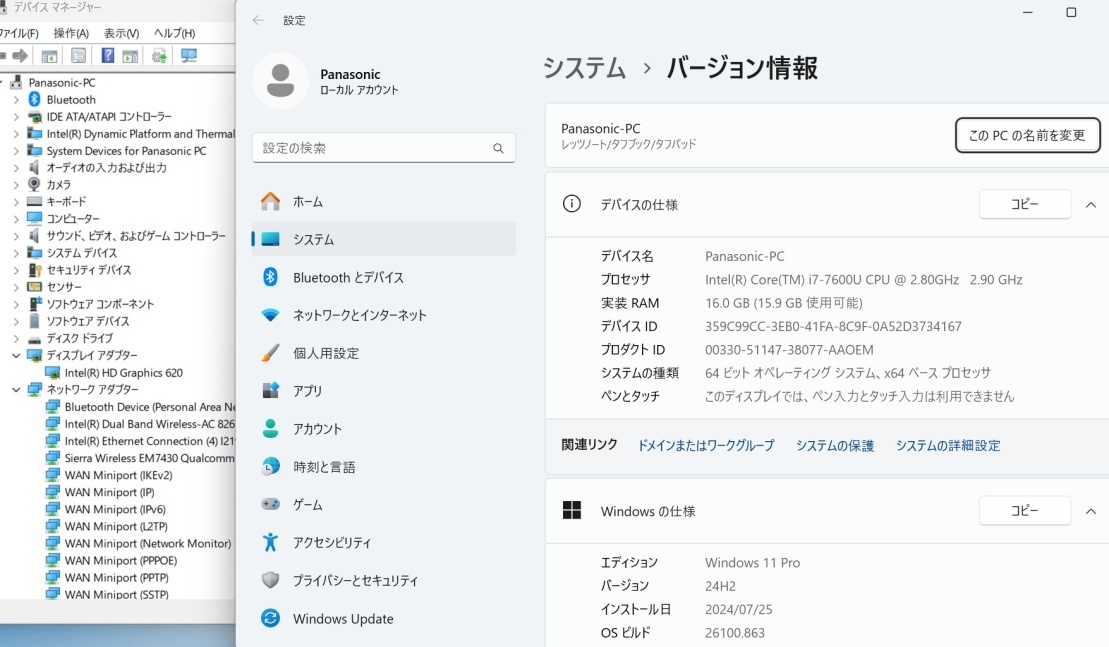Expand the ディスク ドライブ category
Viewport: 1109px width, 647px height.
(x=16, y=338)
